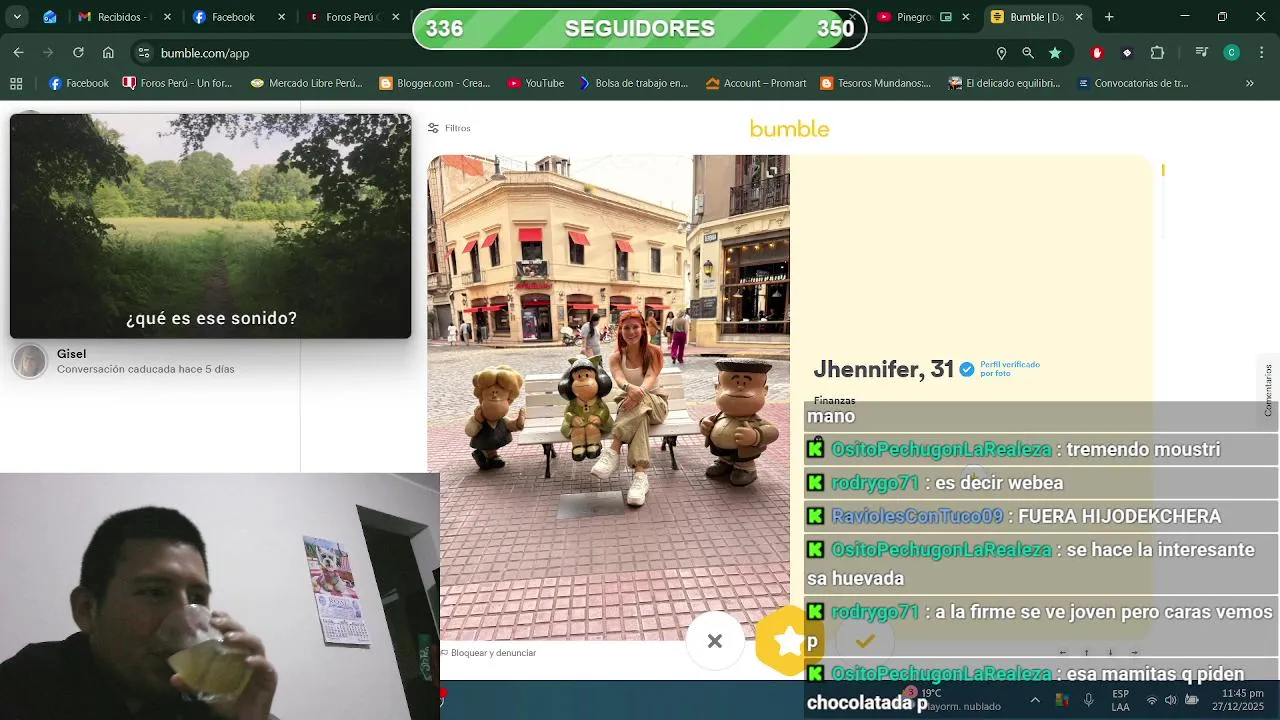The height and width of the screenshot is (720, 1280).
Task: Open the Bolsa de trabajo bookmark
Action: coord(633,84)
